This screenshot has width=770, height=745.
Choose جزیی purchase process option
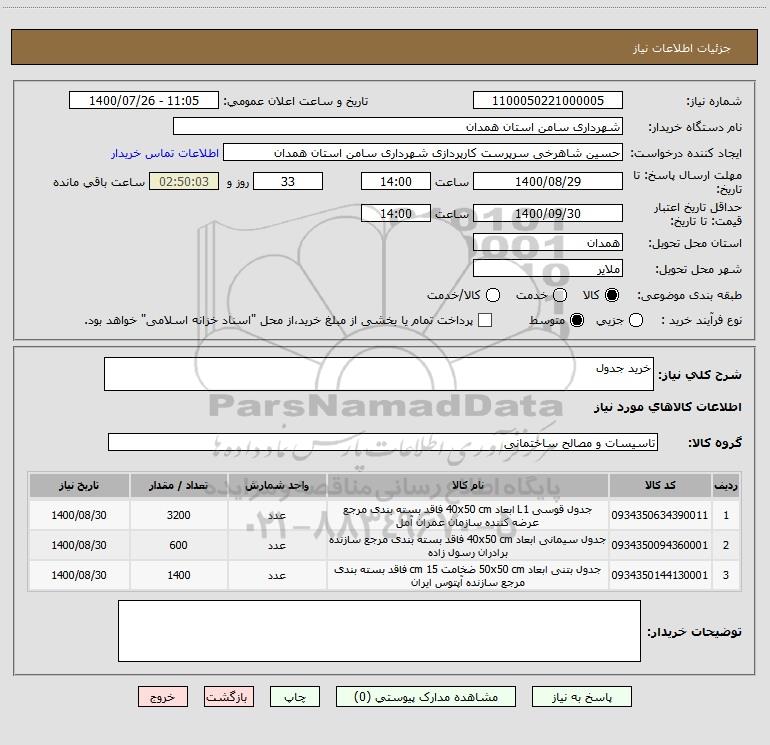[635, 320]
